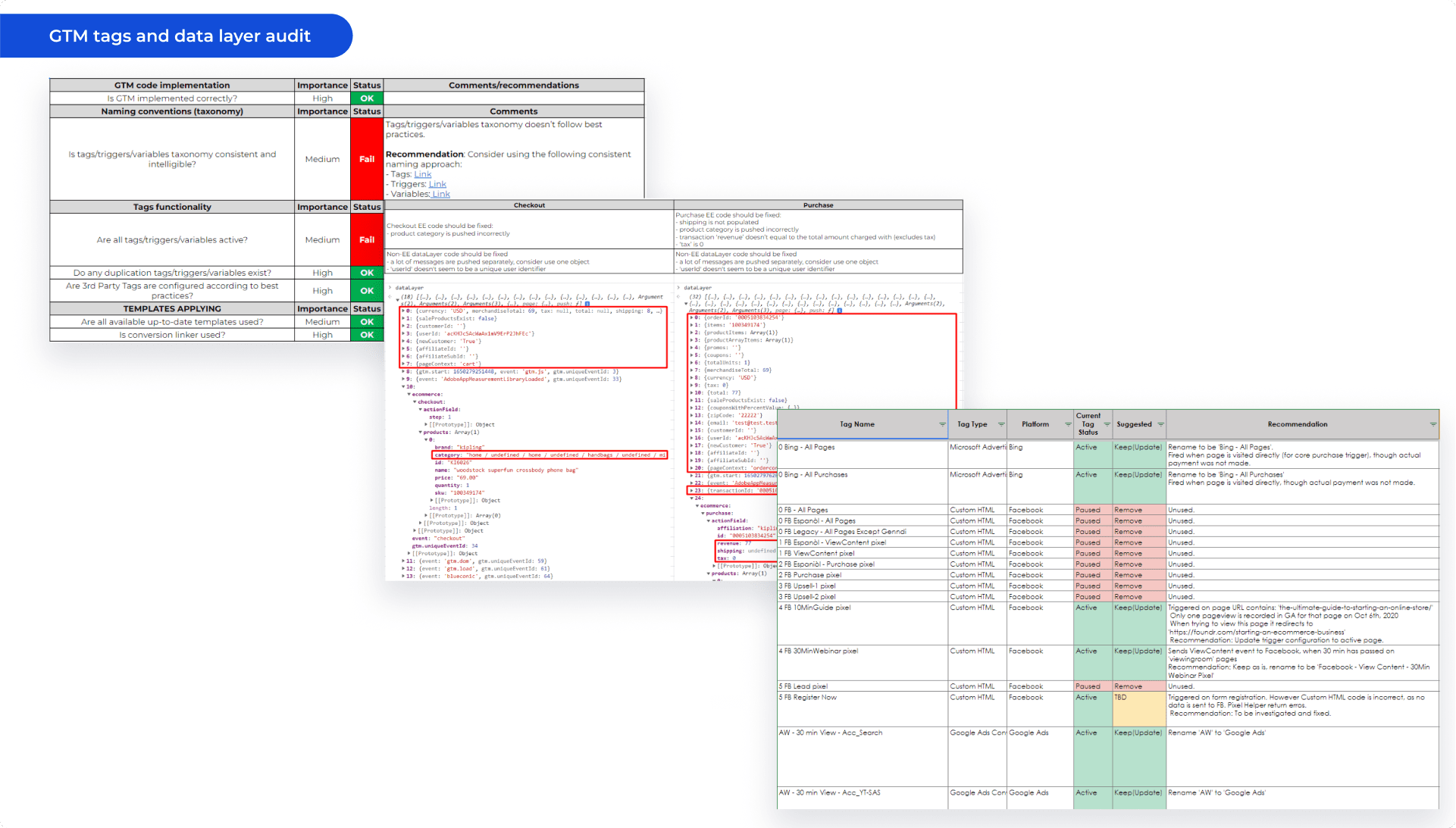This screenshot has width=1456, height=828.
Task: Click the red Fail status for taxonomy consistency
Action: point(367,159)
